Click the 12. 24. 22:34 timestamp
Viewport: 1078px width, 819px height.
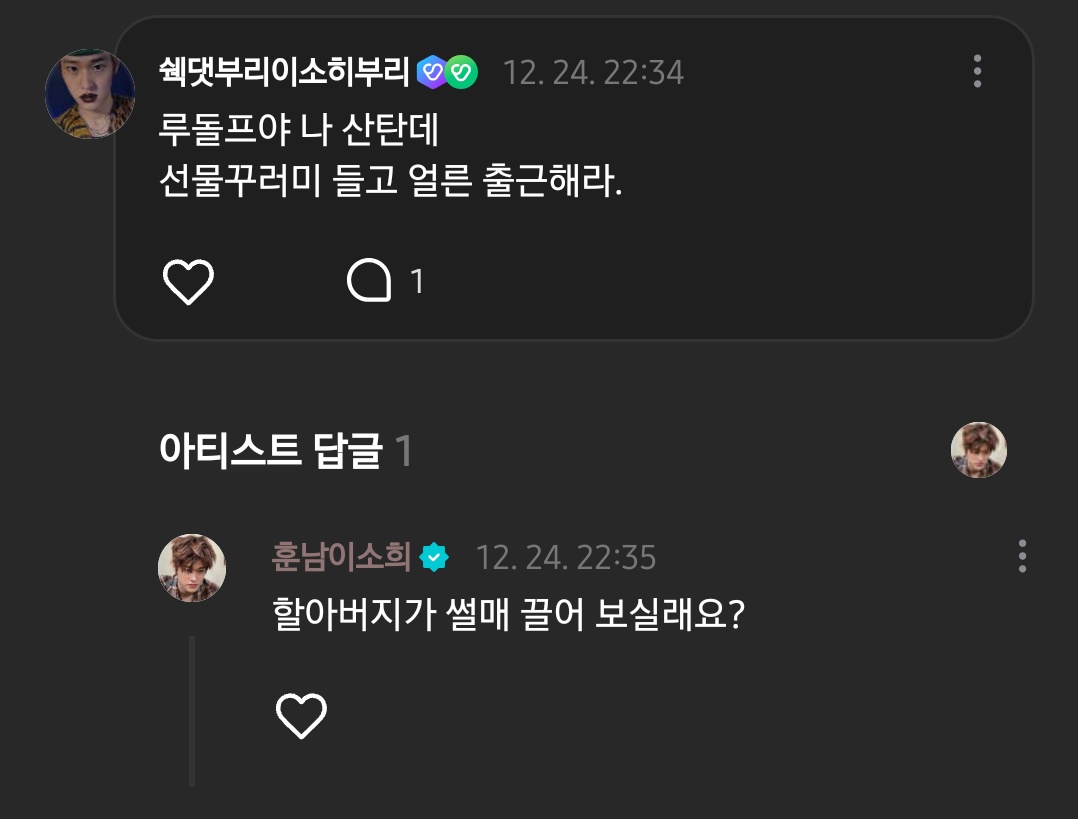(593, 73)
